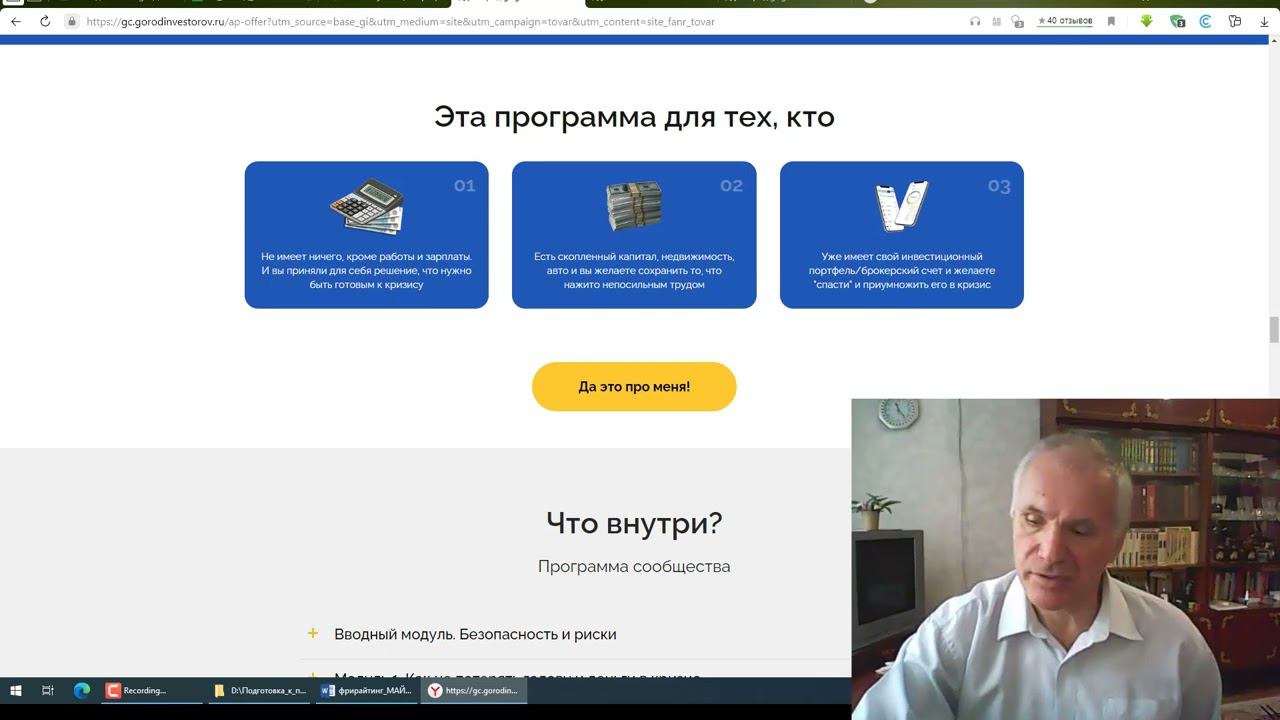
Task: Click the headphones read-aloud icon
Action: [975, 21]
